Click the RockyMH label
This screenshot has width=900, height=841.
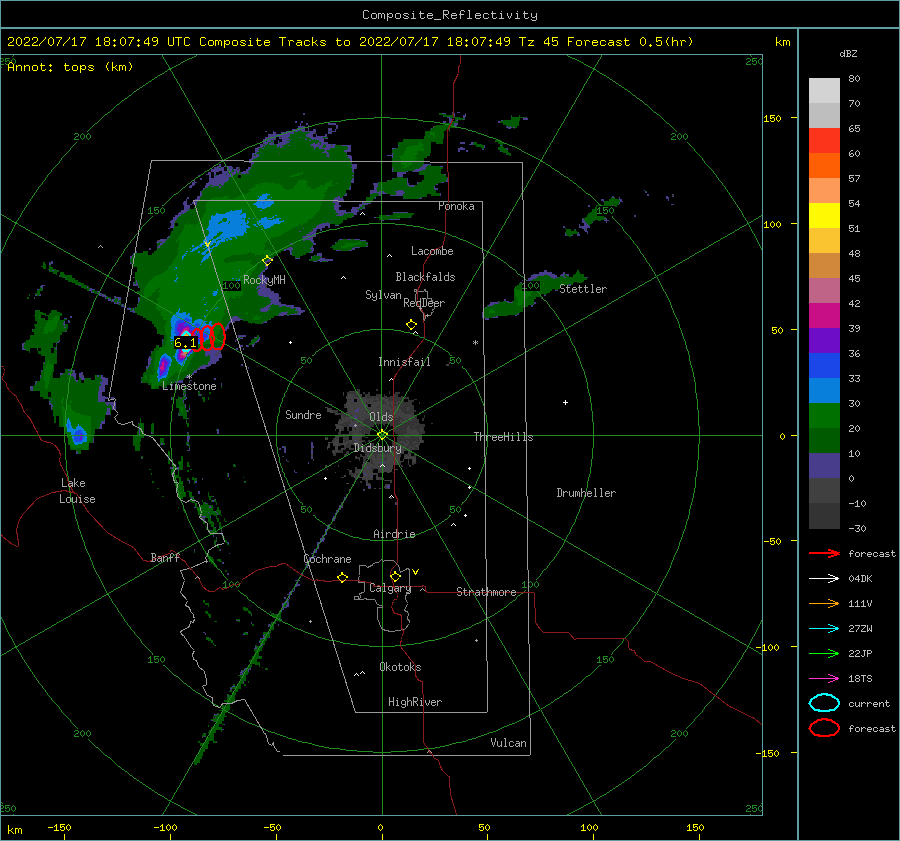[264, 280]
